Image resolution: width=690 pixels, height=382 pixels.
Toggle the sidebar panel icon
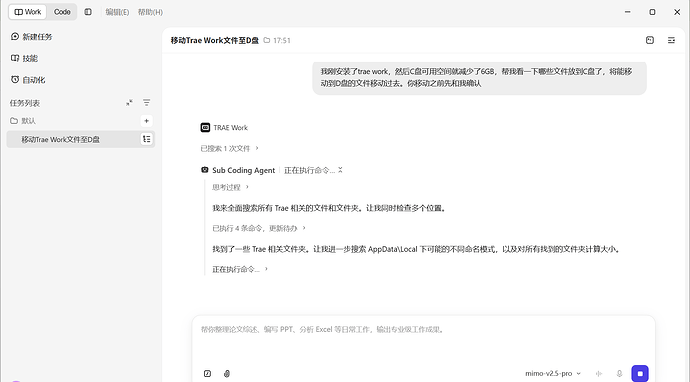tap(88, 12)
